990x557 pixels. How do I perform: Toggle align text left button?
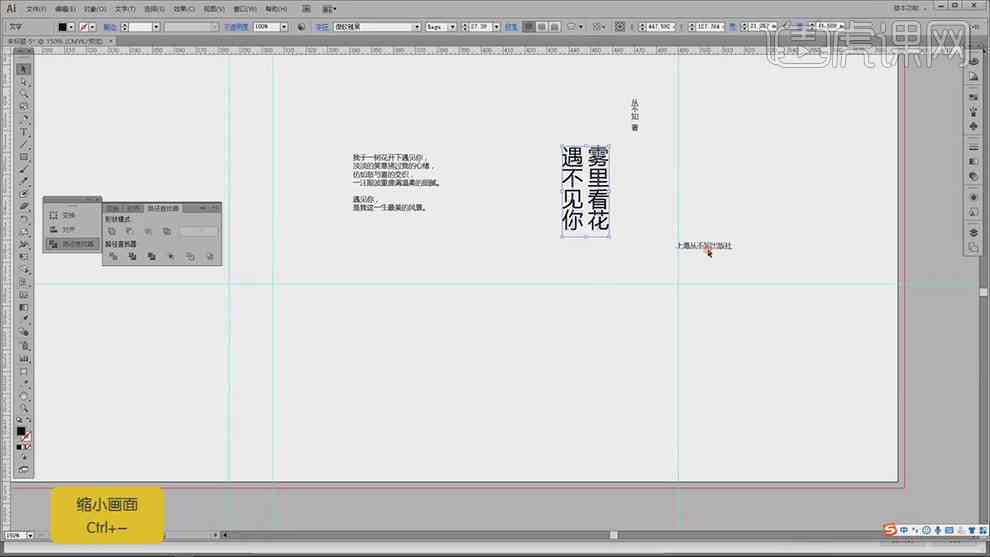pyautogui.click(x=528, y=27)
